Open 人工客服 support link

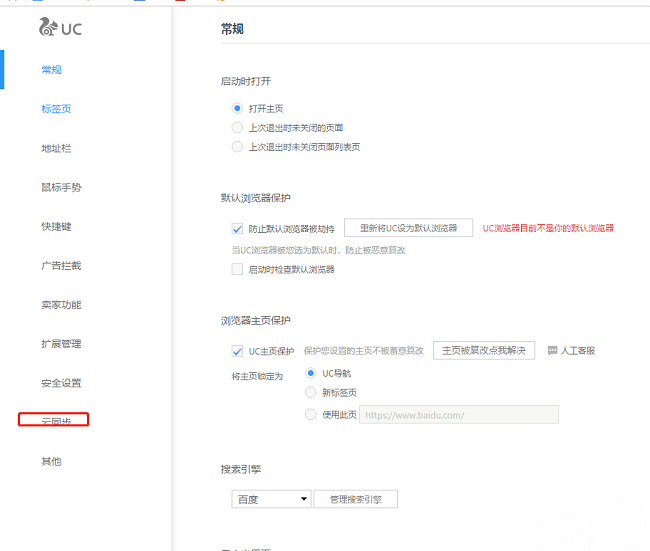pyautogui.click(x=578, y=351)
